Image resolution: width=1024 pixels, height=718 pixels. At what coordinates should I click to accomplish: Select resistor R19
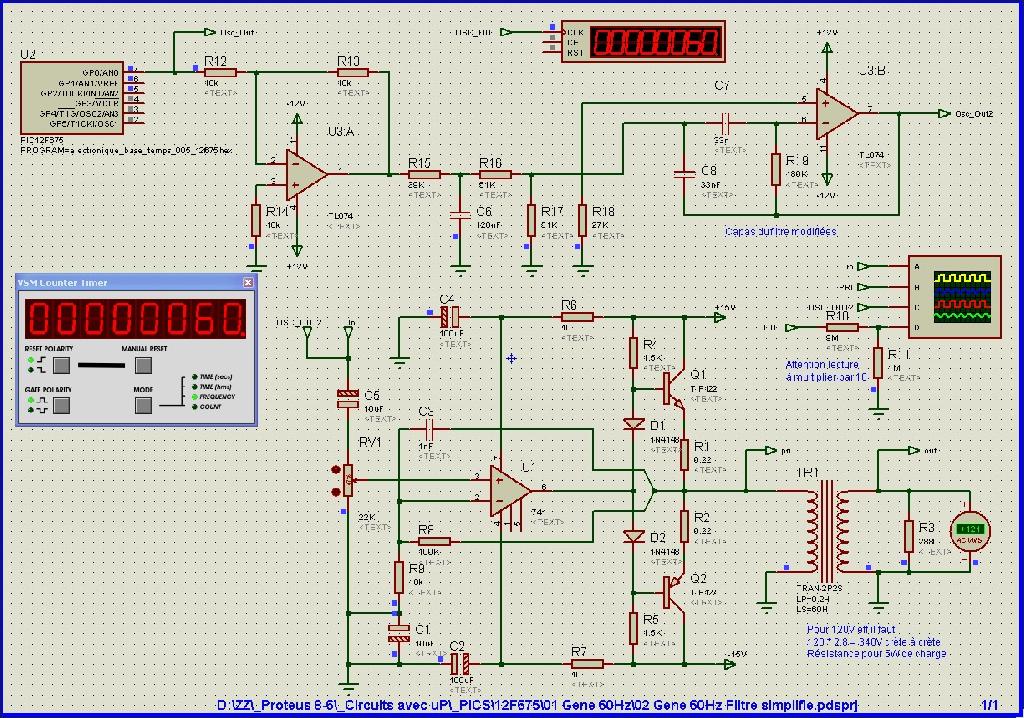[776, 169]
